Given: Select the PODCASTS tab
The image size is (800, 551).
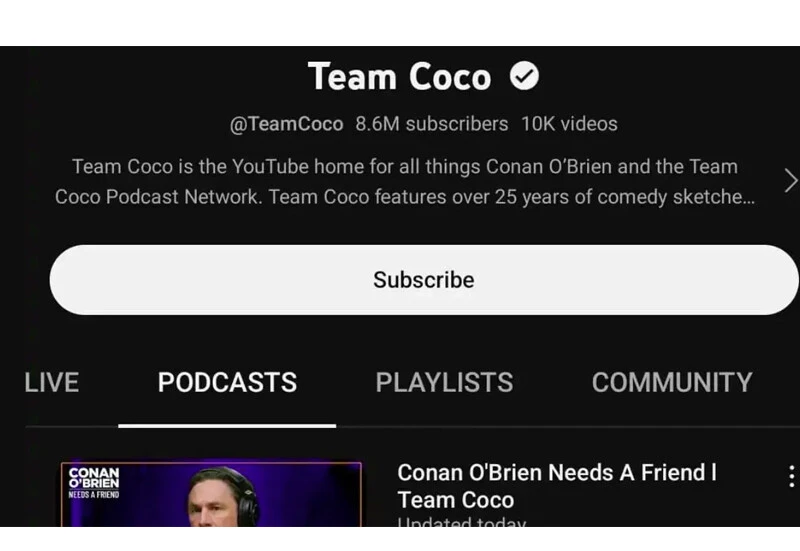Looking at the screenshot, I should (227, 382).
